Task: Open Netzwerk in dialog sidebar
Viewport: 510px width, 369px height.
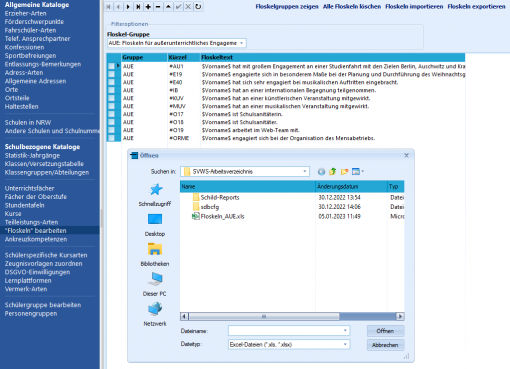Action: coord(155,314)
